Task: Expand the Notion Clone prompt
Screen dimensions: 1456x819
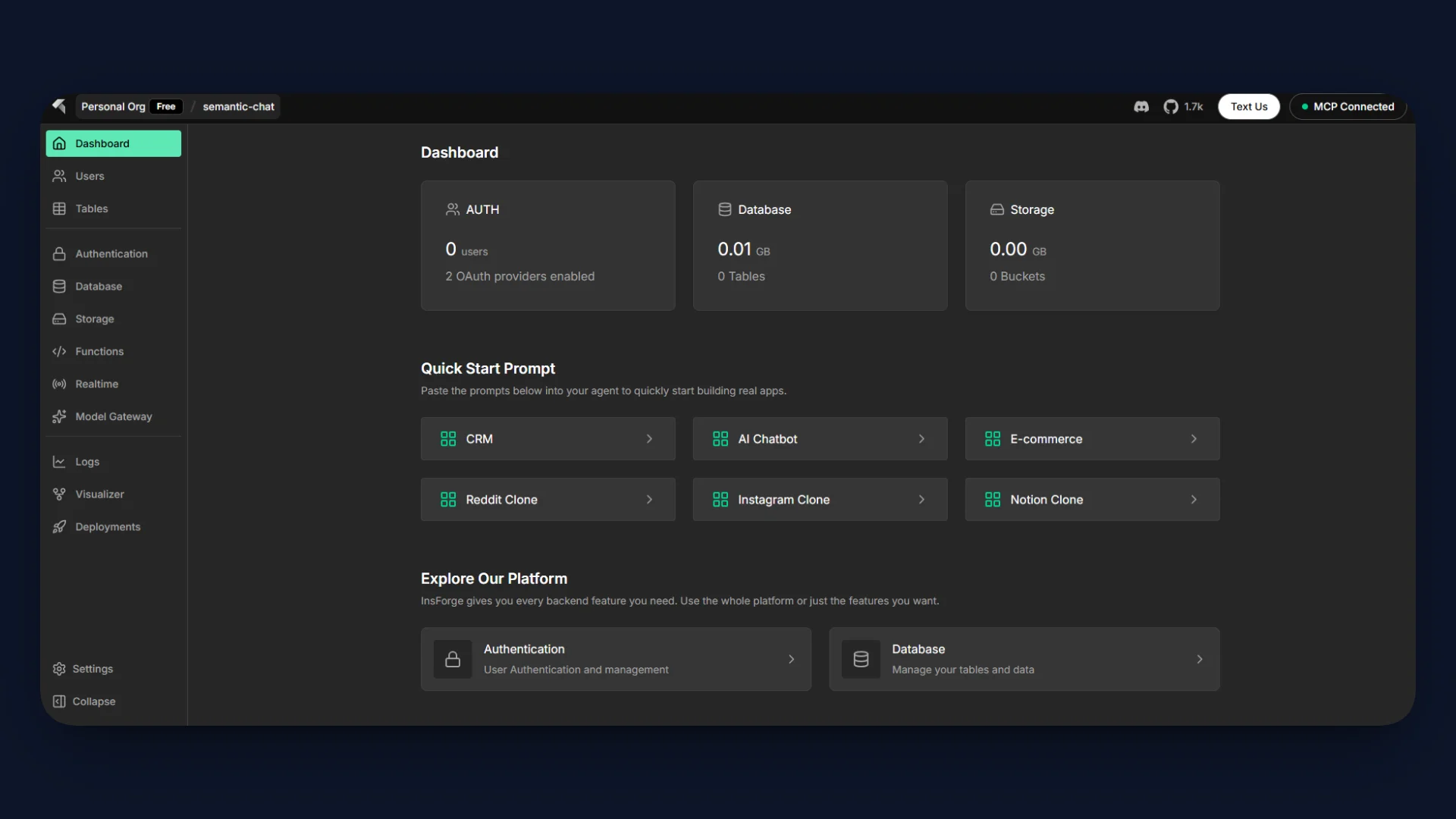Action: coord(1092,499)
